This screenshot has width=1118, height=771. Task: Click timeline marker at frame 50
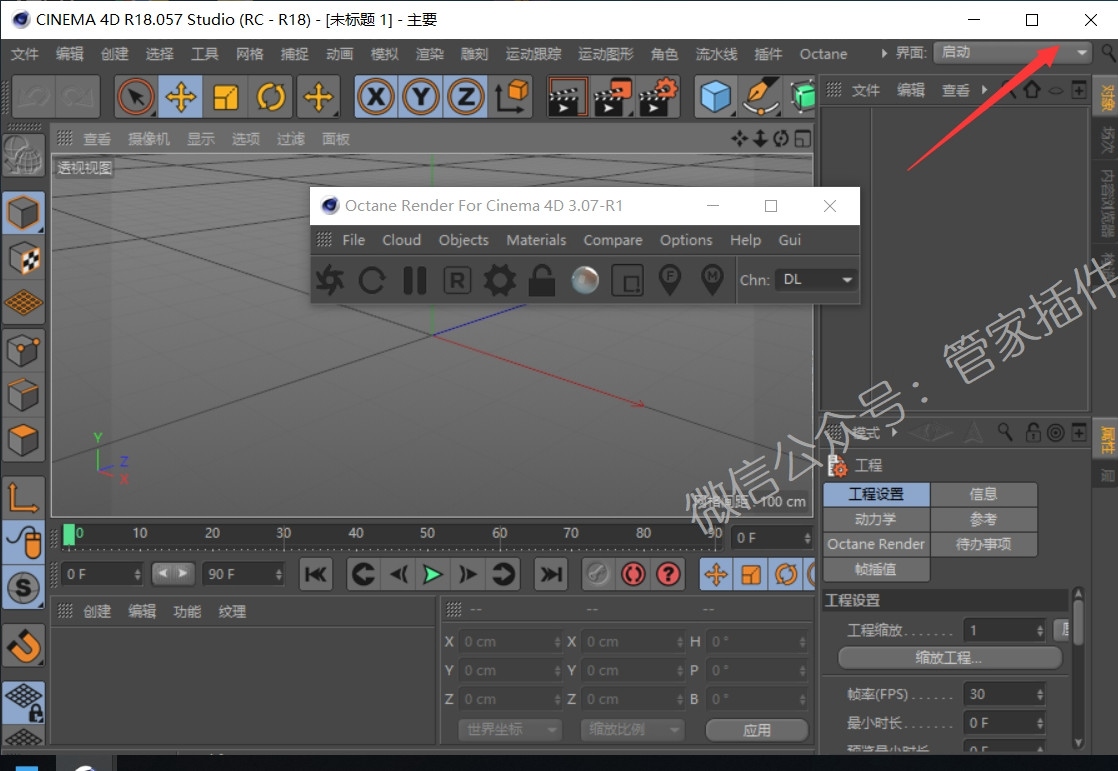click(427, 533)
